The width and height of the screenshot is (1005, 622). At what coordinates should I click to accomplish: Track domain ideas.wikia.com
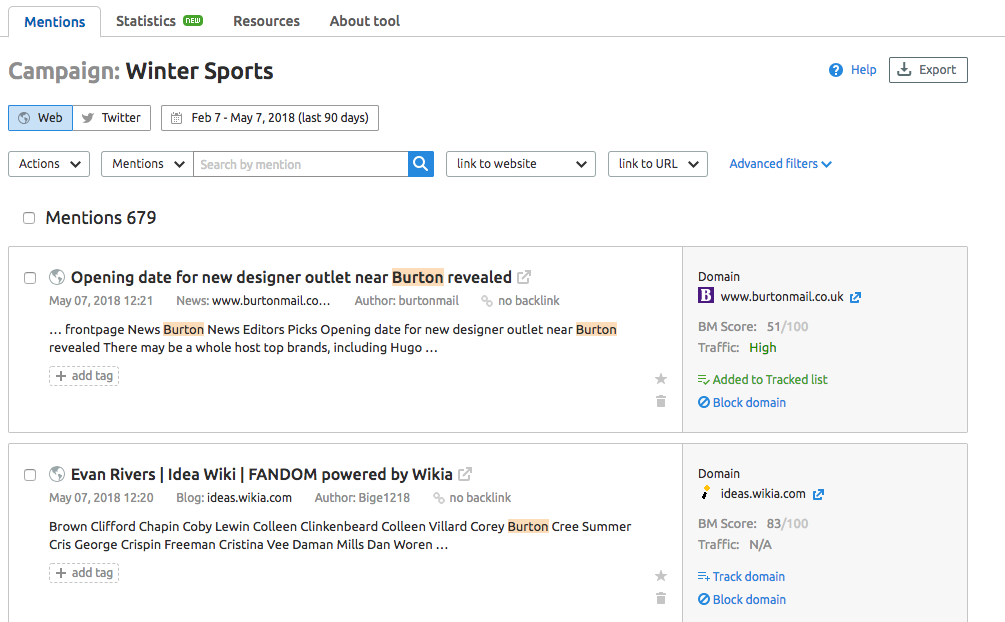pos(742,576)
